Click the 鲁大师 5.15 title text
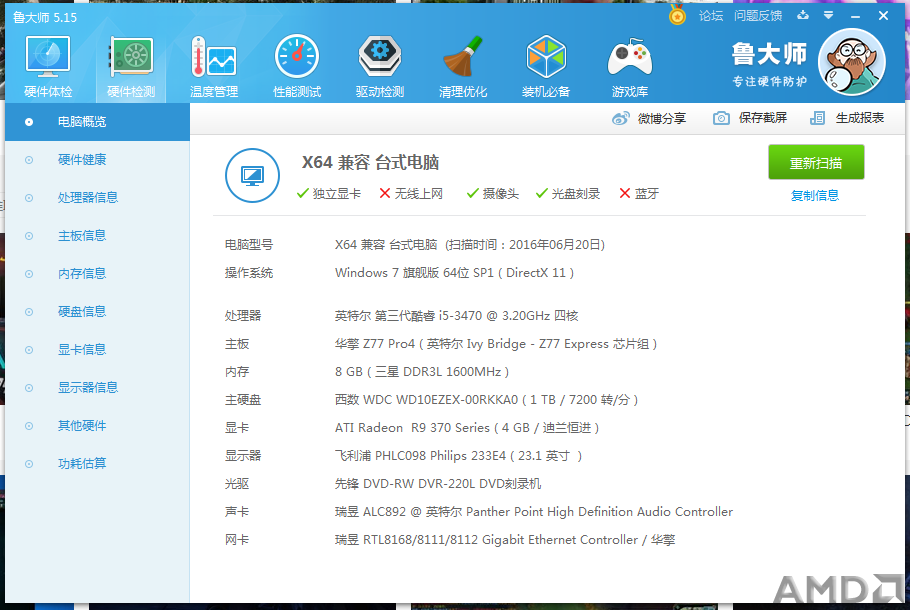Image resolution: width=910 pixels, height=610 pixels. pos(45,17)
